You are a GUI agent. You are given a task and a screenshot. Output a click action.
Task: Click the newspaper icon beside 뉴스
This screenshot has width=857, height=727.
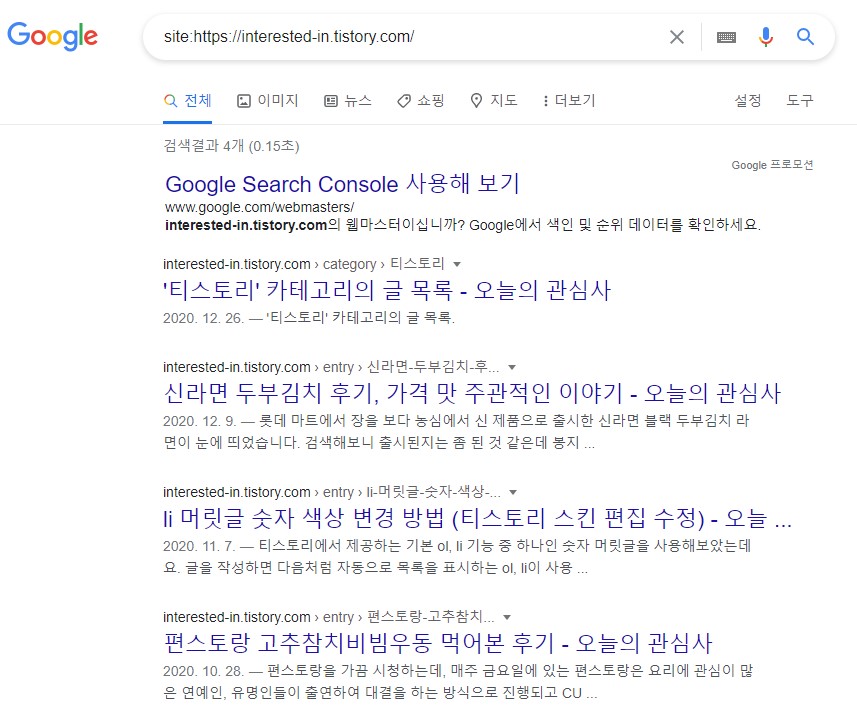tap(331, 101)
